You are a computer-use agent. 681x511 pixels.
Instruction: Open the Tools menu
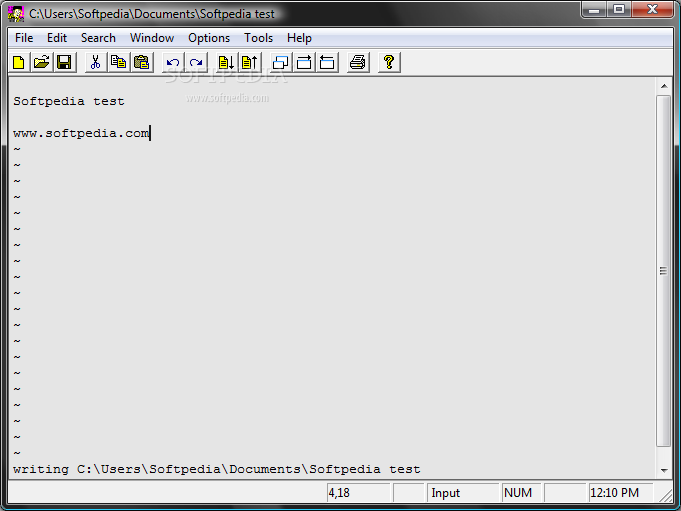(258, 38)
